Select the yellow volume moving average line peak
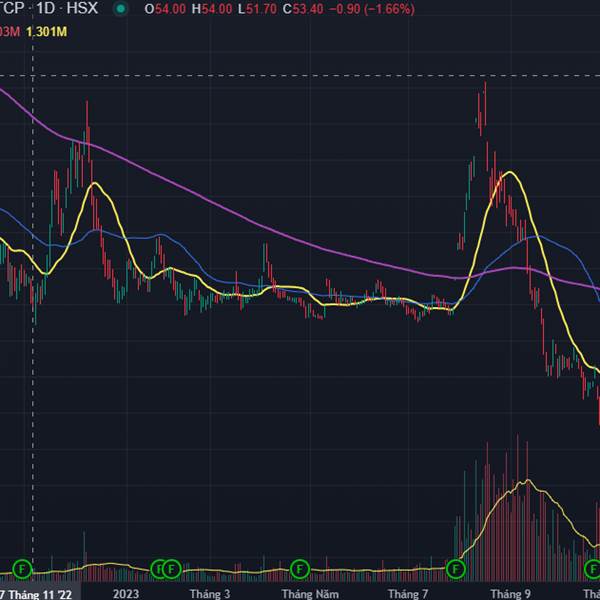 point(523,482)
